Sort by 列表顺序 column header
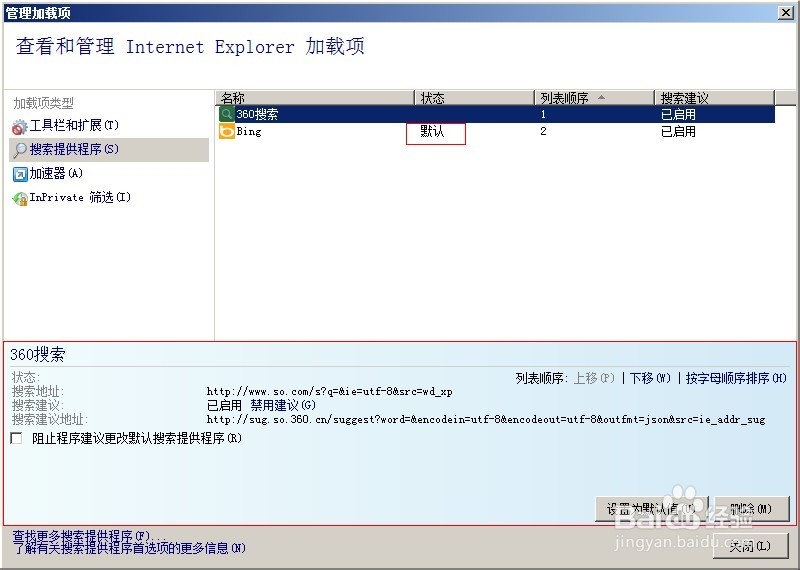Screen dimensions: 800x570 point(594,97)
